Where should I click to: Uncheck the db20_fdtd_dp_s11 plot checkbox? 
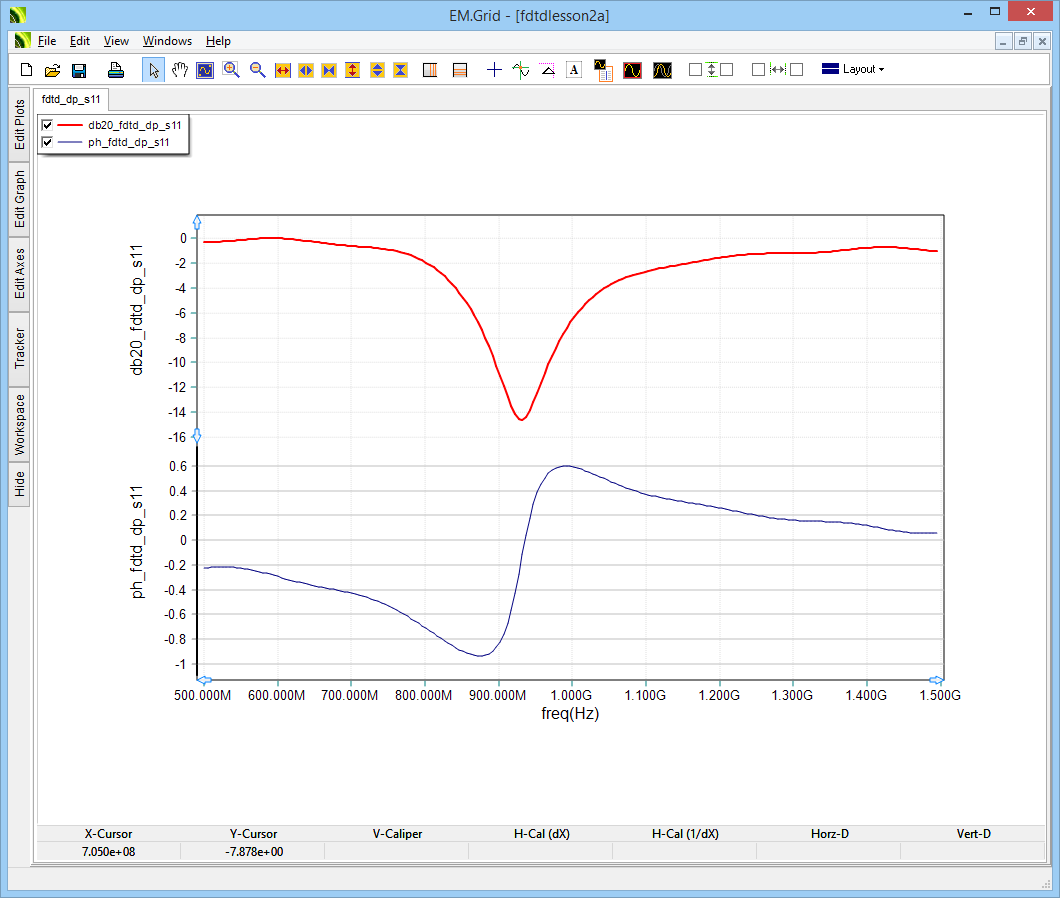(x=47, y=125)
